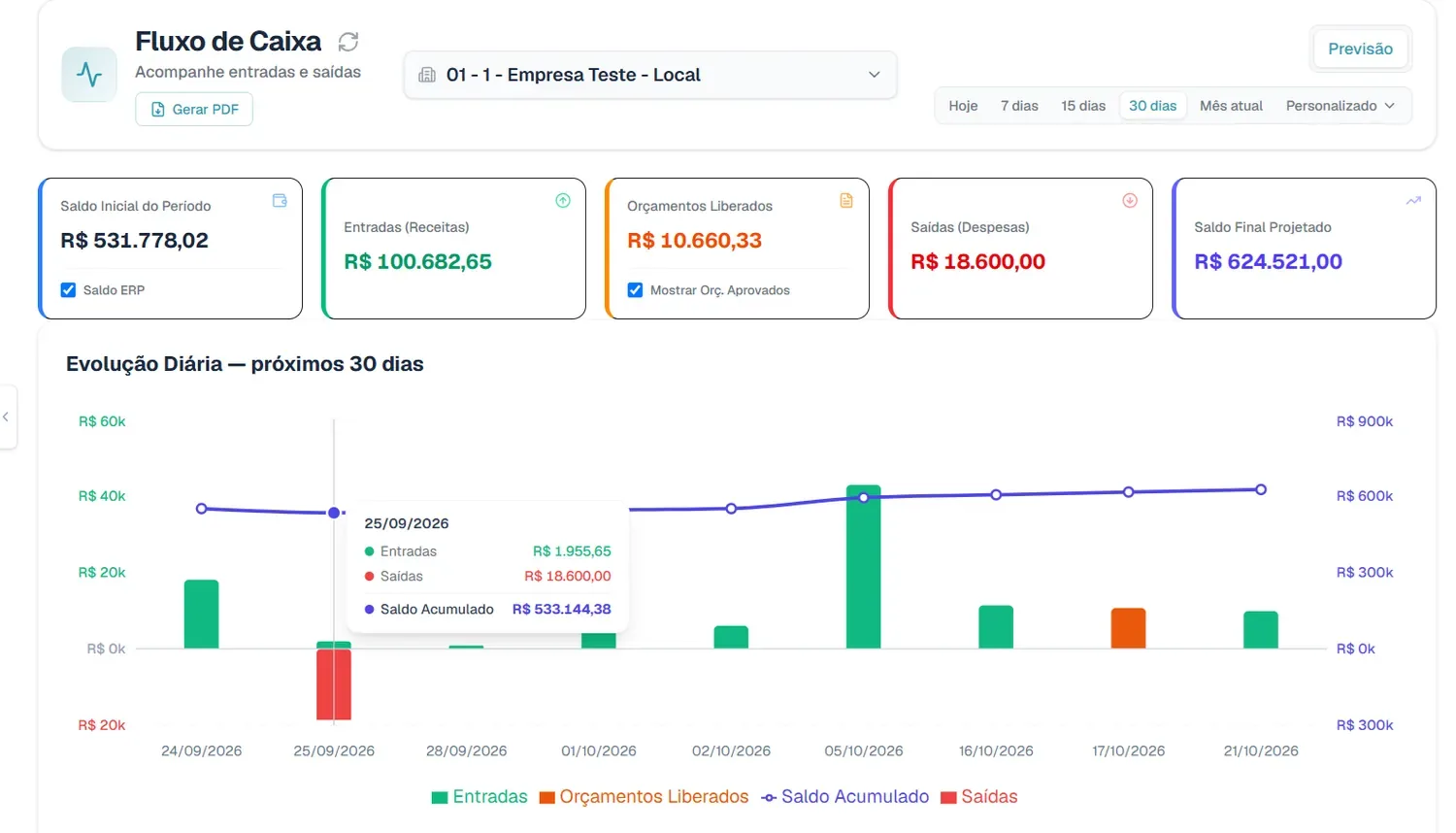Select the 30 dias period tab
Image resolution: width=1456 pixels, height=833 pixels.
(1152, 106)
